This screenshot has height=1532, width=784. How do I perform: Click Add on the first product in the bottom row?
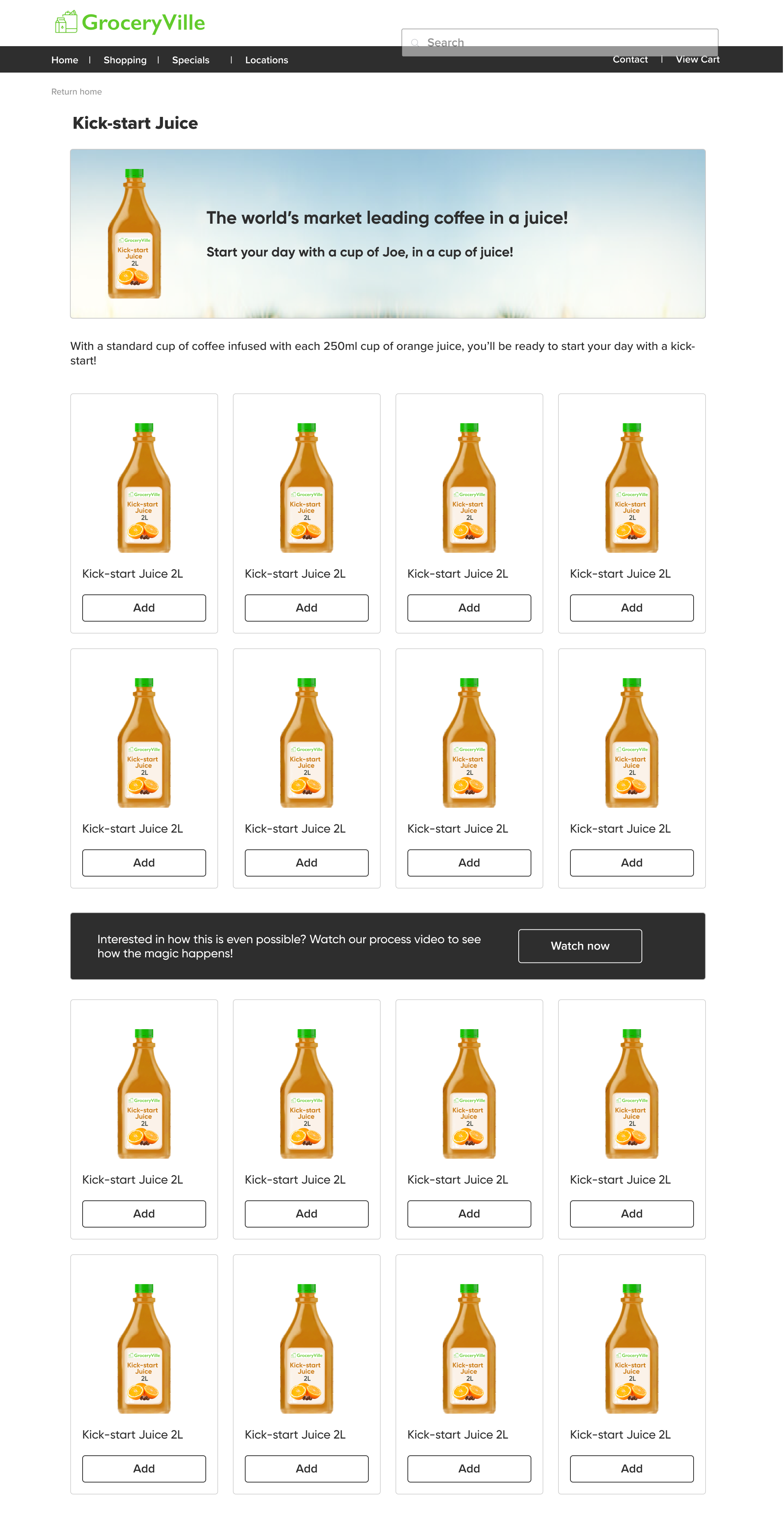[144, 1468]
